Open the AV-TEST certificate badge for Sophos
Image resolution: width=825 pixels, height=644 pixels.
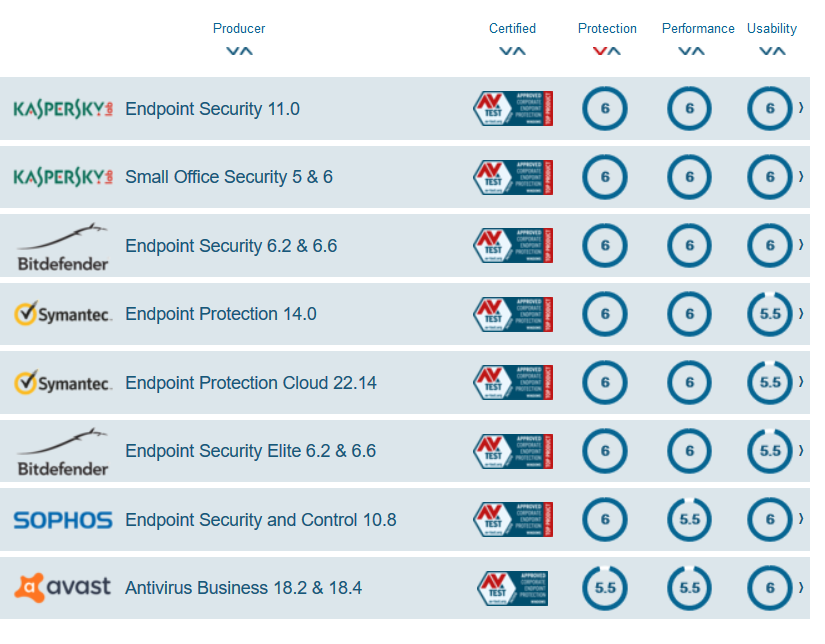click(513, 520)
